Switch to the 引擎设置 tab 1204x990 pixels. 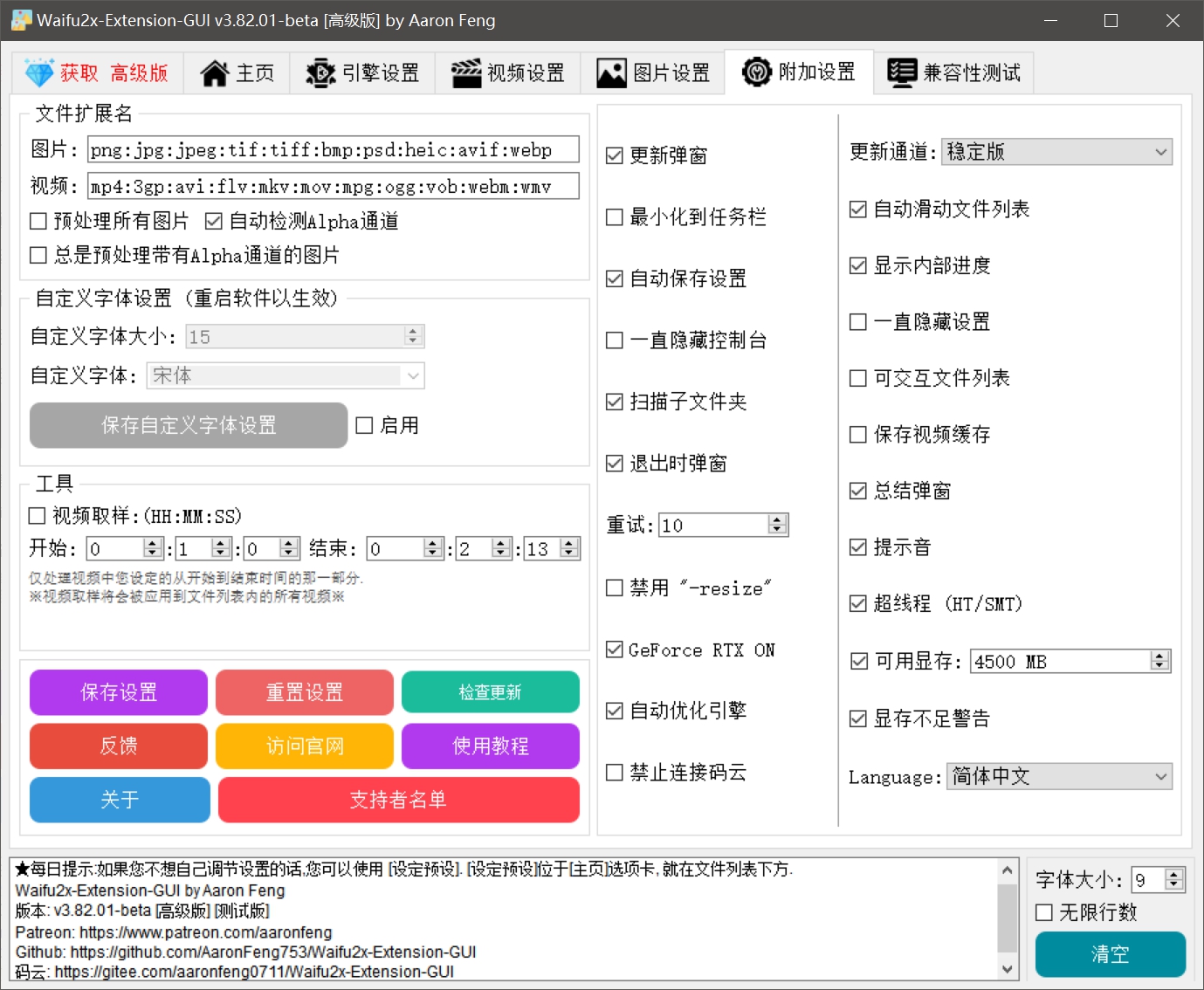tap(362, 73)
